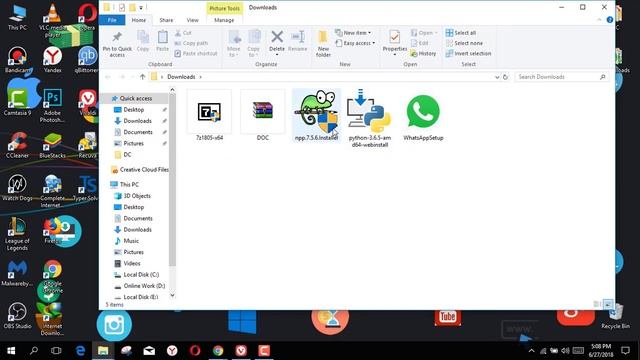Refresh the Downloads folder
This screenshot has height=360, width=640.
tap(505, 77)
